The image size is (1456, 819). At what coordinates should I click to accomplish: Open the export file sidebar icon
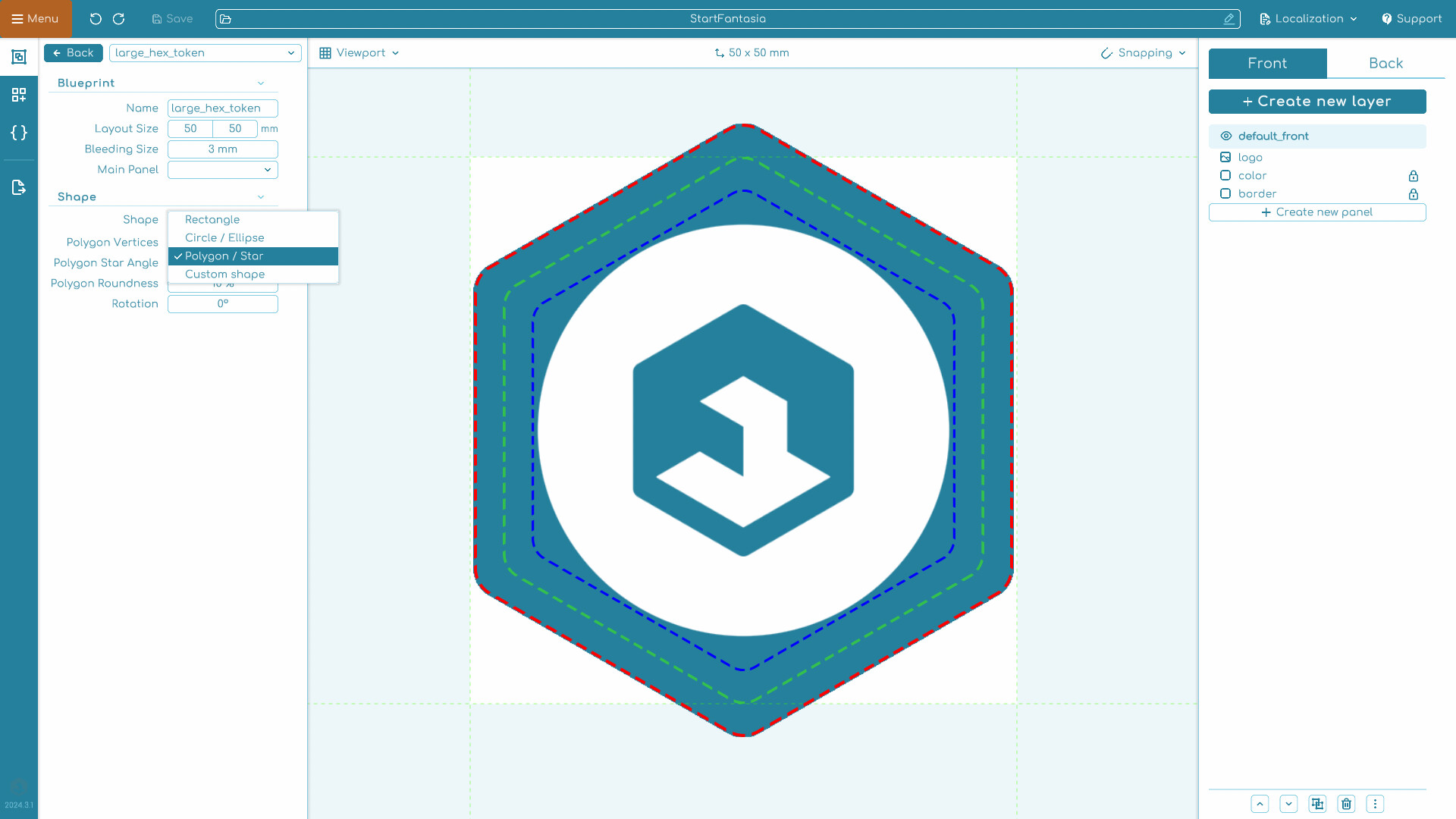pyautogui.click(x=19, y=187)
